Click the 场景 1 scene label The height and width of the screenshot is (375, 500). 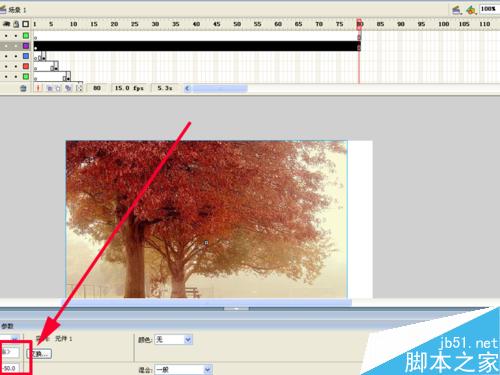(x=17, y=10)
